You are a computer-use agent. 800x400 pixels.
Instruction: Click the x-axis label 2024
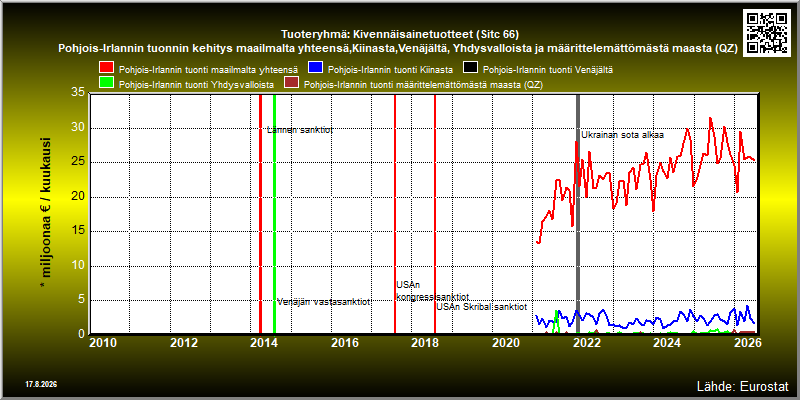pos(667,342)
